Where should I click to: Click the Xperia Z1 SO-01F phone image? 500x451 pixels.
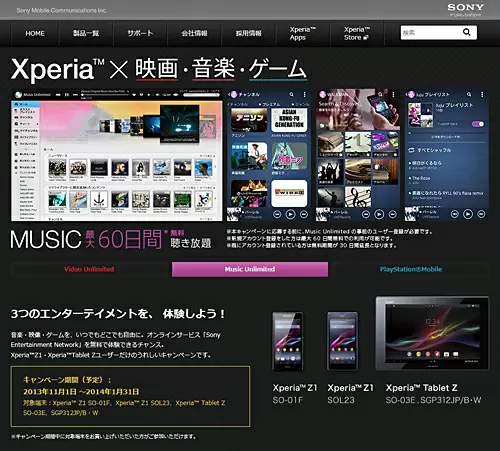click(288, 341)
